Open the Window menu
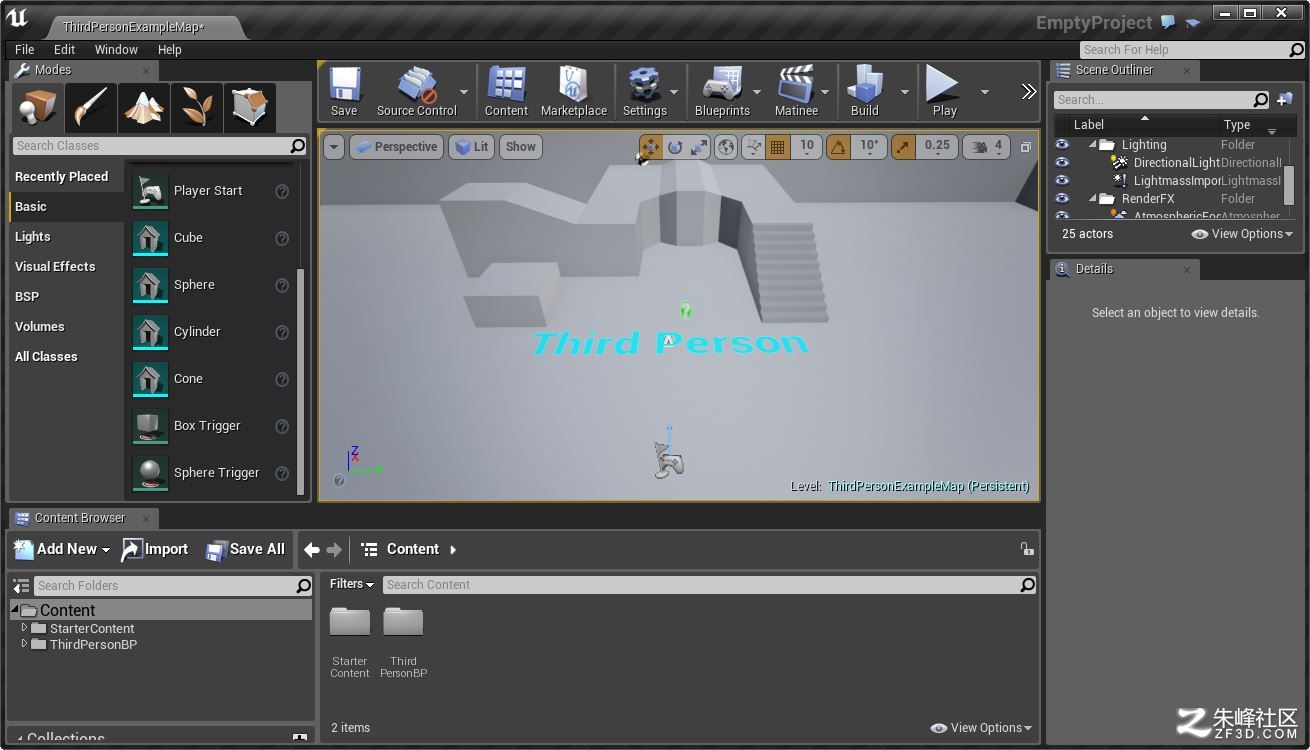 coord(116,49)
